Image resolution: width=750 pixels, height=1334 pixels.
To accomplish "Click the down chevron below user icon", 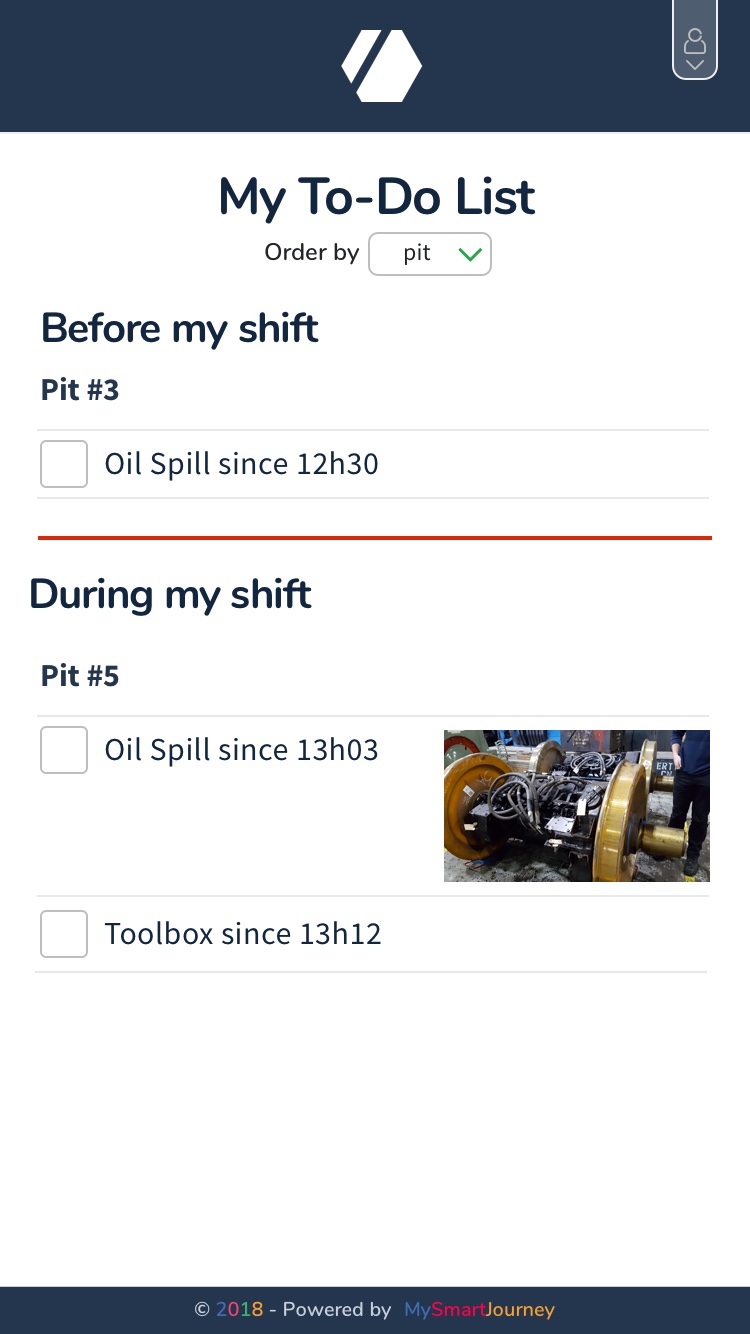I will tap(695, 65).
